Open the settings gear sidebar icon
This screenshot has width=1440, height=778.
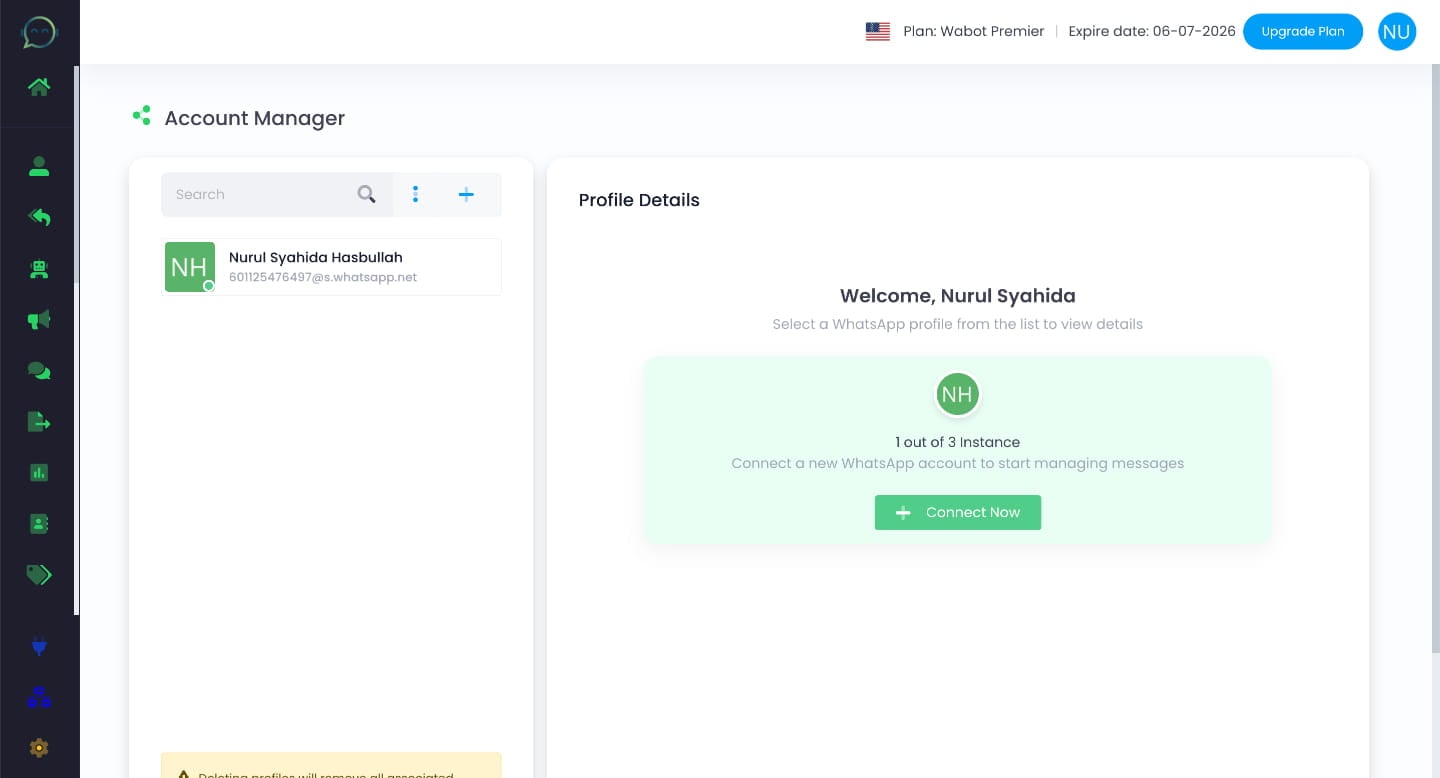[x=39, y=748]
